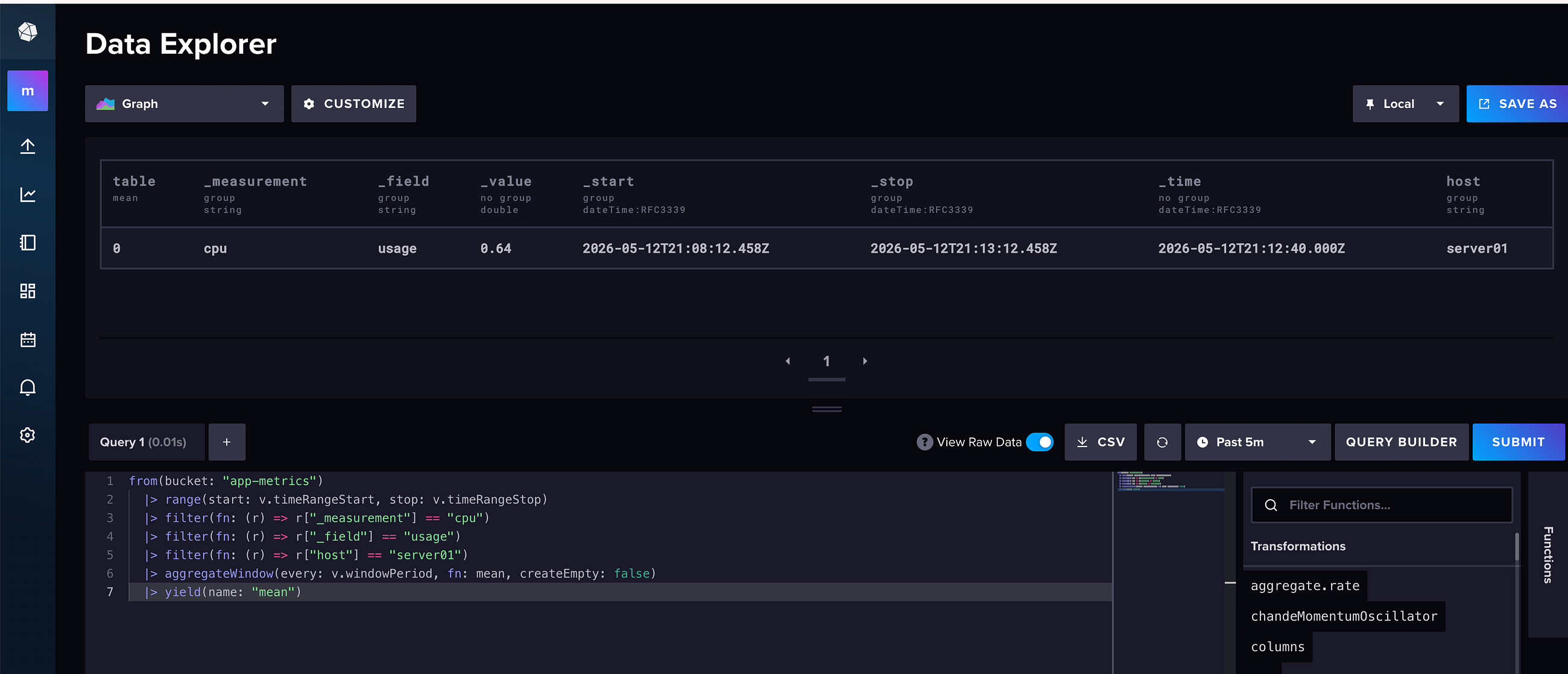Click editor line 5 filter host server01
This screenshot has height=674, width=1568.
[x=306, y=555]
